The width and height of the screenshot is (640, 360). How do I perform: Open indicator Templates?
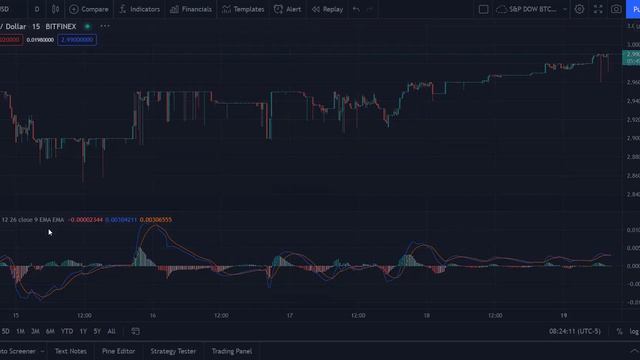coord(243,9)
